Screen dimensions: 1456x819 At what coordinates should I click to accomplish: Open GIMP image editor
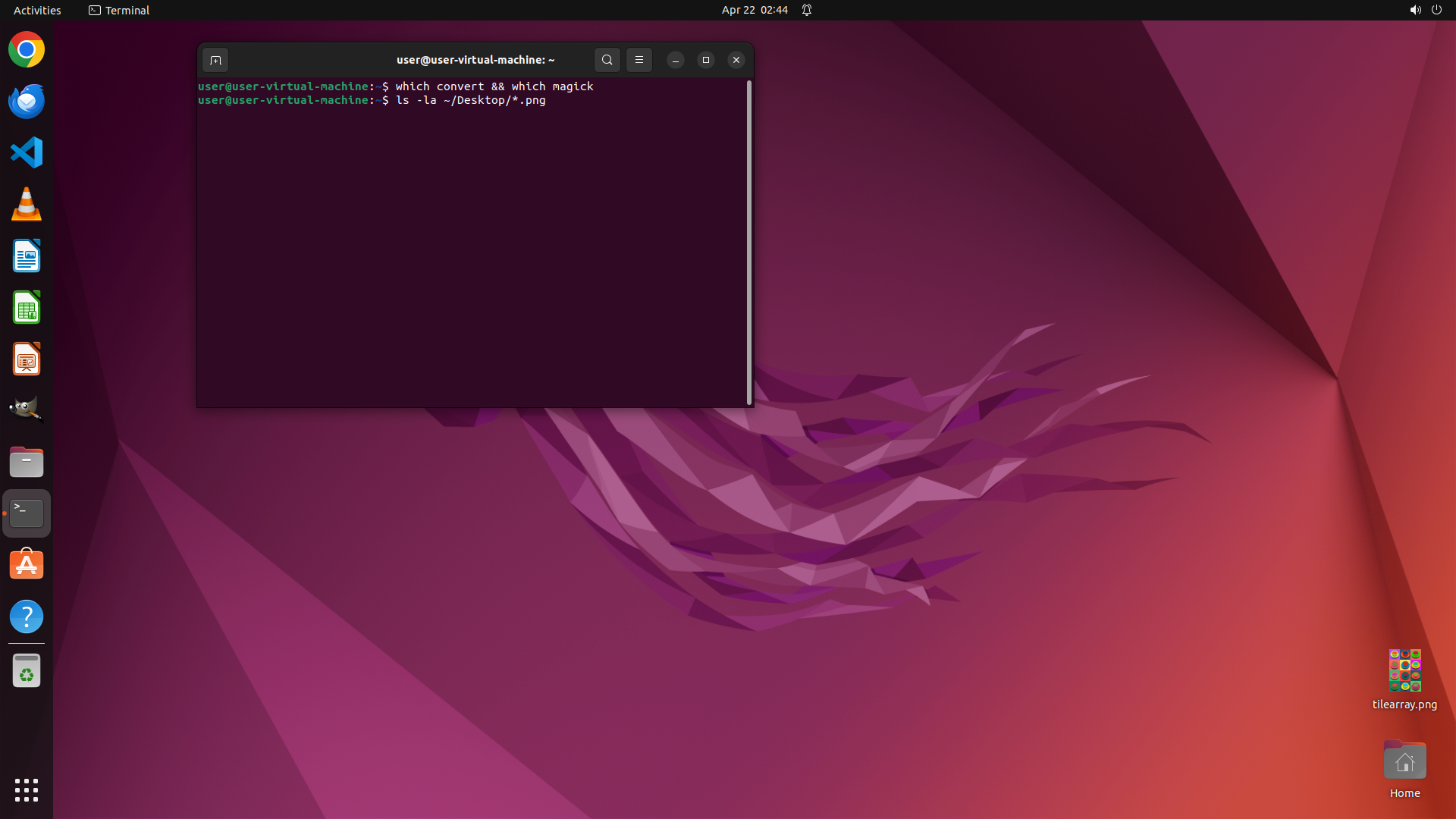click(x=27, y=409)
